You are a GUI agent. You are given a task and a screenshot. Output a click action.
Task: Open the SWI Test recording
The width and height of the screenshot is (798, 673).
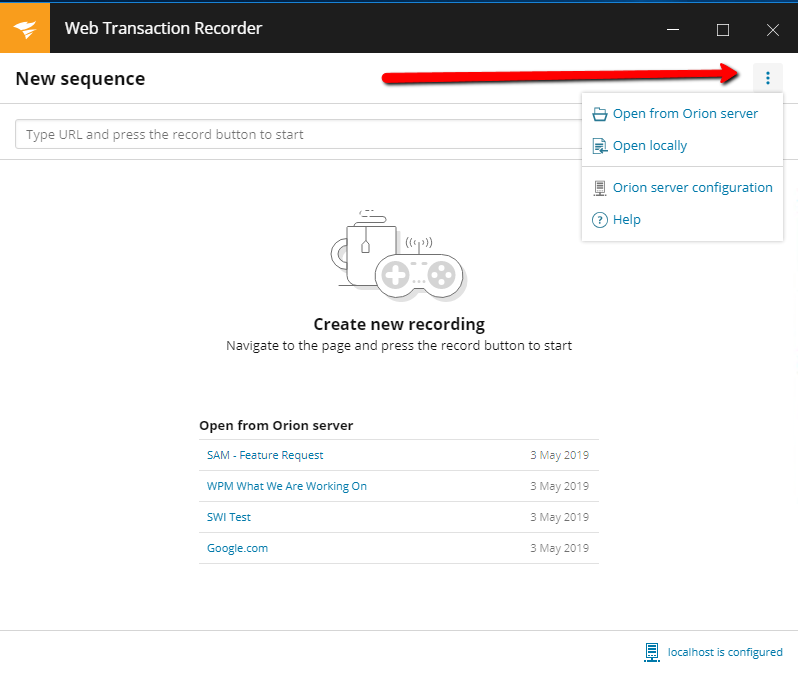click(x=229, y=517)
